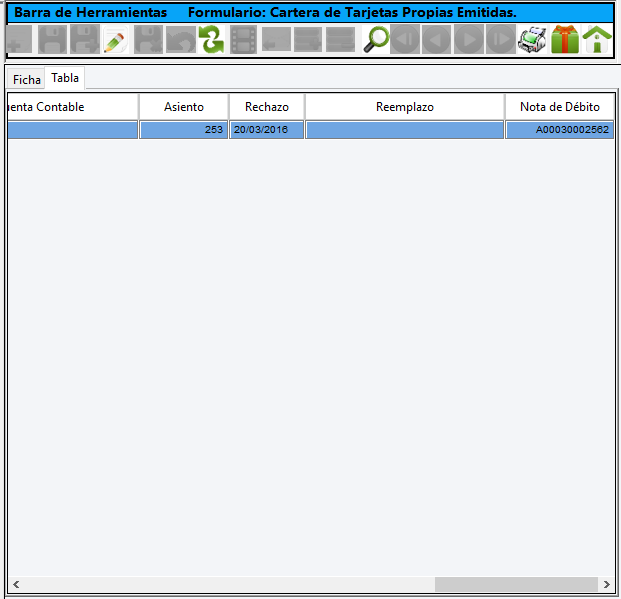Screen dimensions: 621x599
Task: Go to first record navigation button
Action: (405, 40)
